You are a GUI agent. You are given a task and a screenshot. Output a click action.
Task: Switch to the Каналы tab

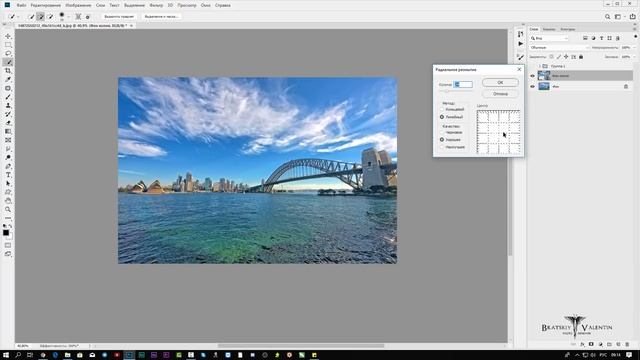(549, 29)
